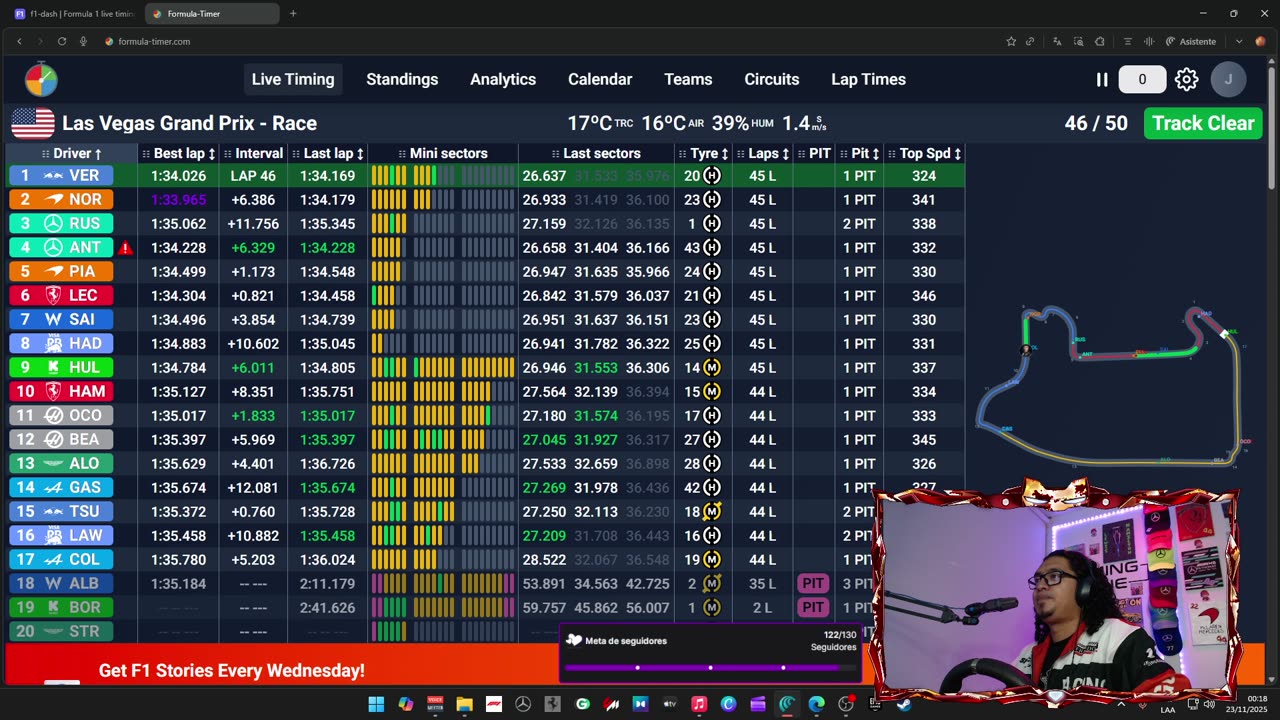1280x720 pixels.
Task: Open the Circuits tab
Action: click(x=772, y=79)
